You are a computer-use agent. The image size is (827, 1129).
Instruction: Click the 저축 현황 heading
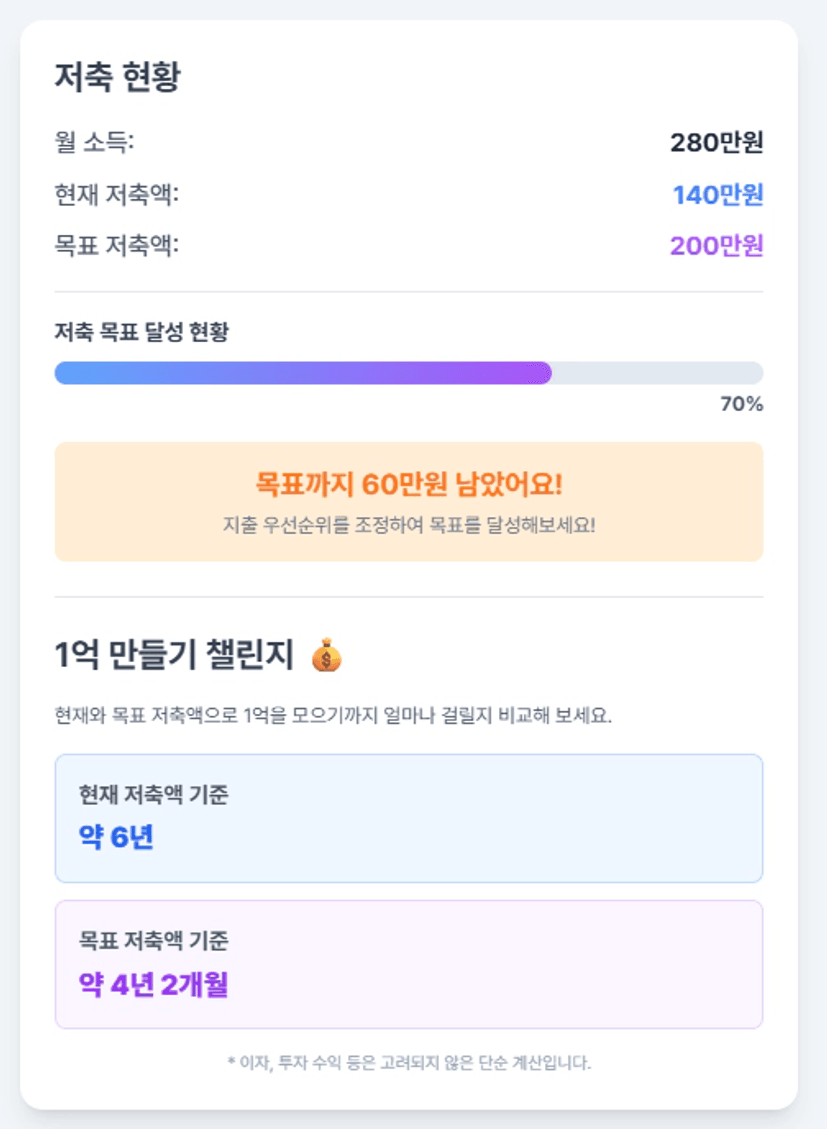(x=117, y=76)
